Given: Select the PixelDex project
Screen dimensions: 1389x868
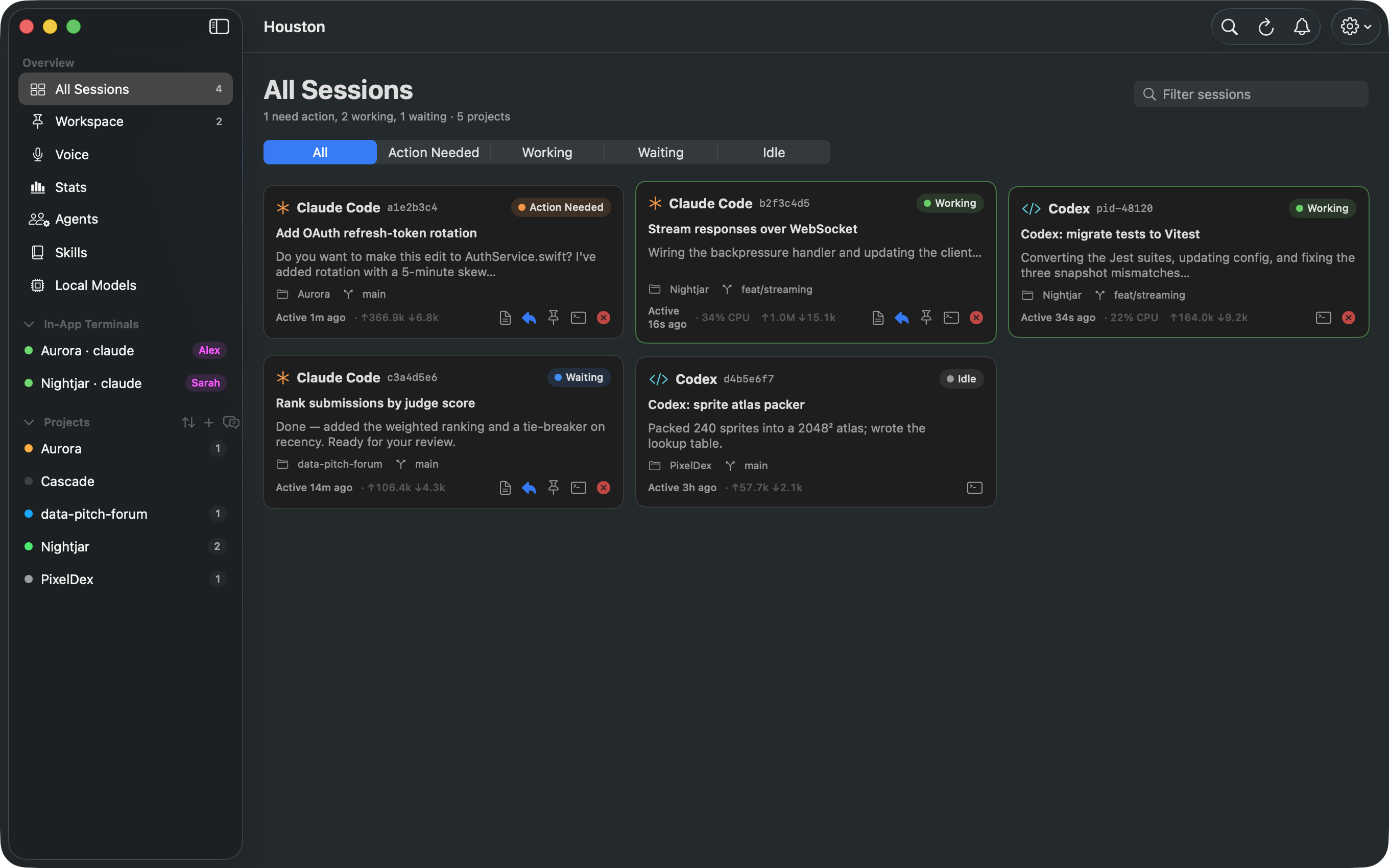Looking at the screenshot, I should [x=125, y=580].
